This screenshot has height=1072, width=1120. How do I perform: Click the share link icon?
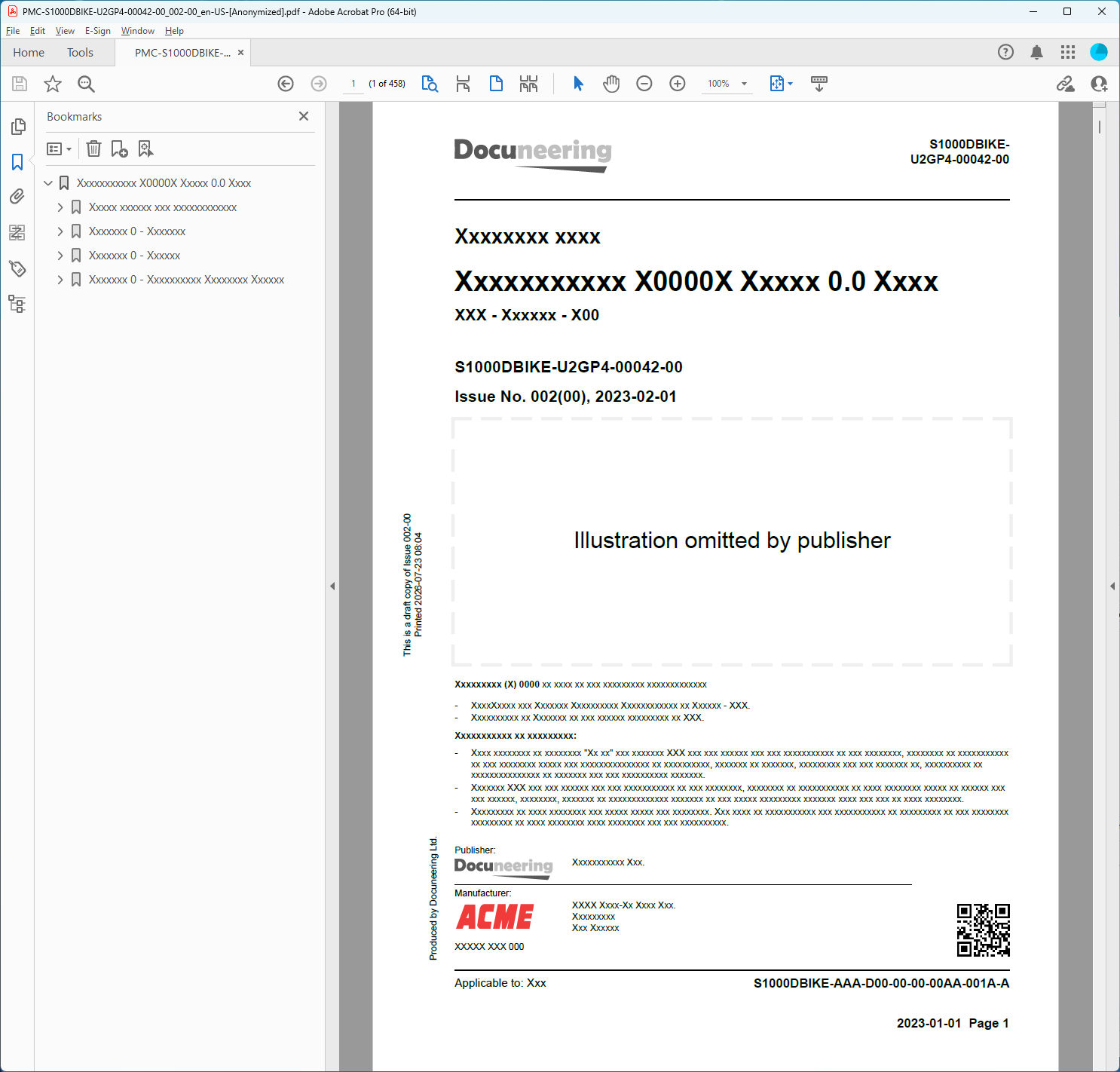click(x=1065, y=84)
